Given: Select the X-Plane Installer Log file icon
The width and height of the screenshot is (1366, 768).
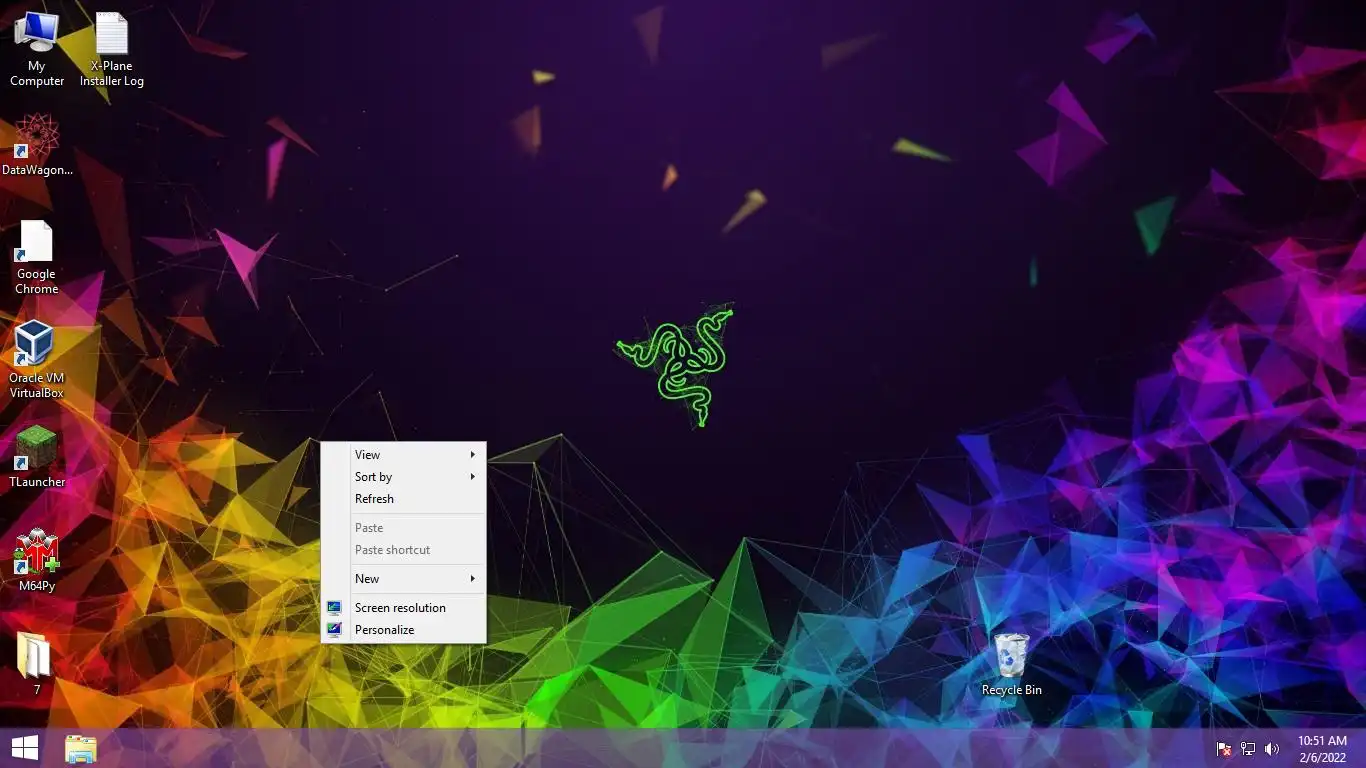Looking at the screenshot, I should (112, 50).
